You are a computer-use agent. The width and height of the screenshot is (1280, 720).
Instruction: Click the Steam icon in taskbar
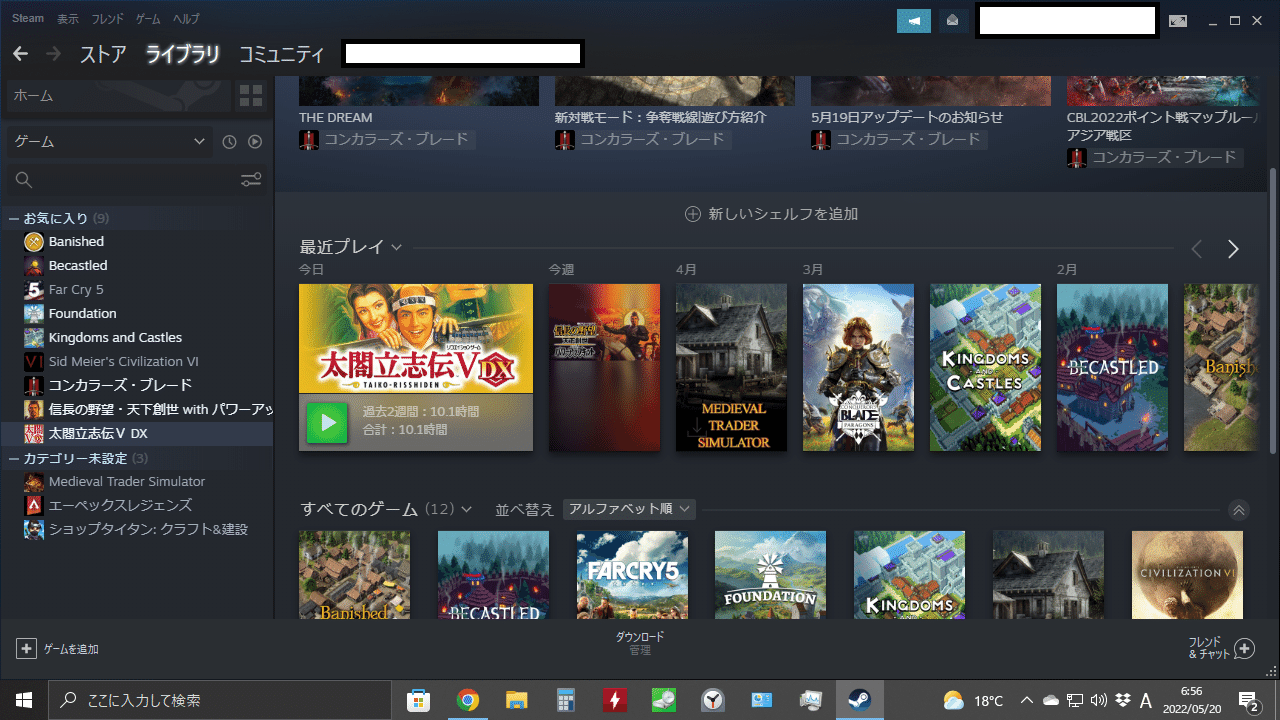point(859,700)
